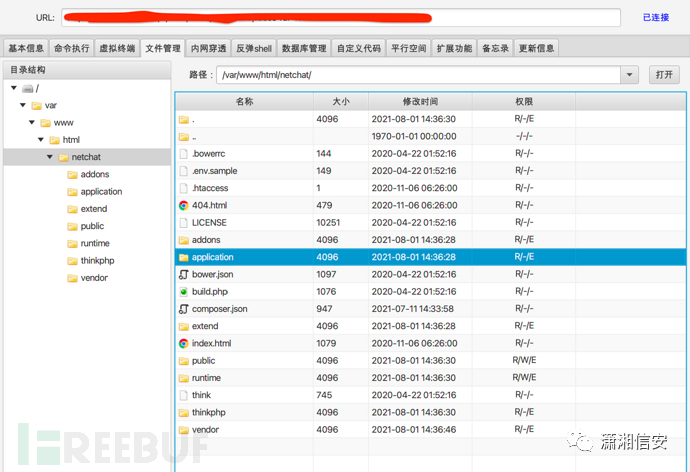Screen dimensions: 690x472
Task: Open the 备忘录 tab
Action: [x=495, y=48]
